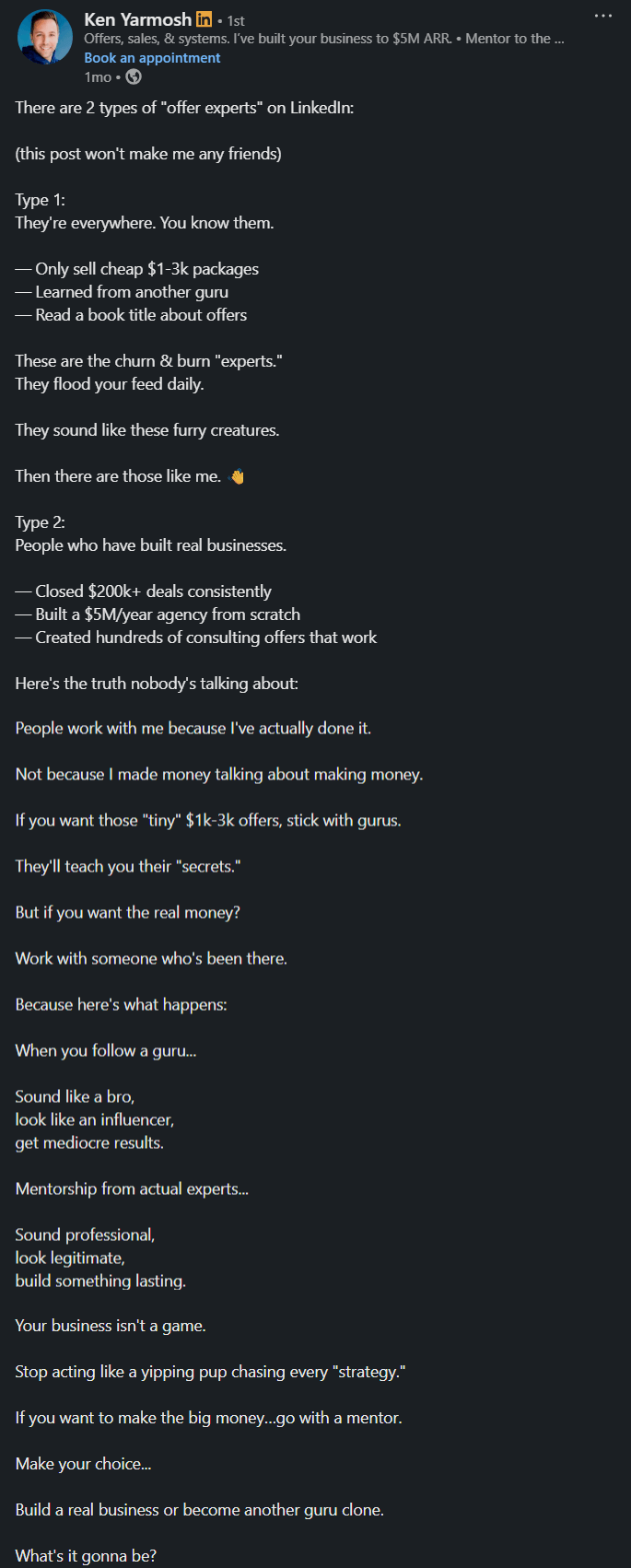Click the line "Your business isn't a game."
This screenshot has height=1568, width=631.
click(111, 1326)
